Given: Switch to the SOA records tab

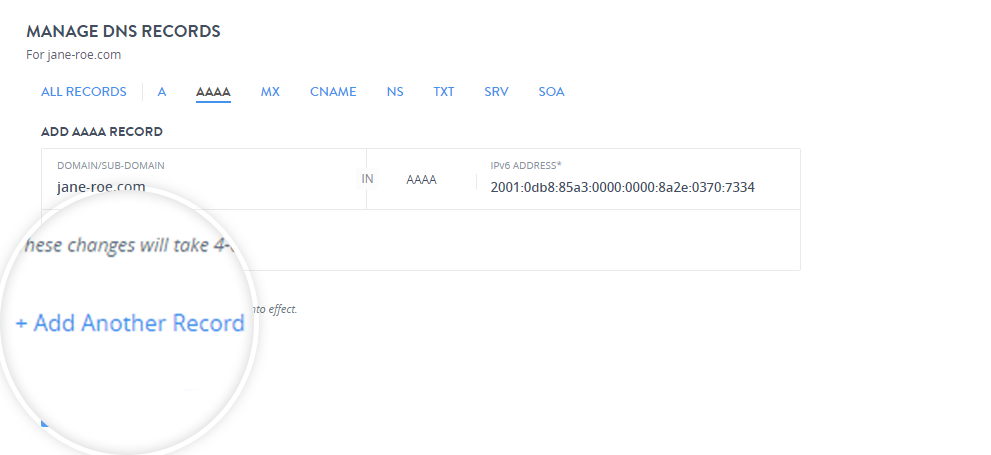Looking at the screenshot, I should (x=551, y=92).
